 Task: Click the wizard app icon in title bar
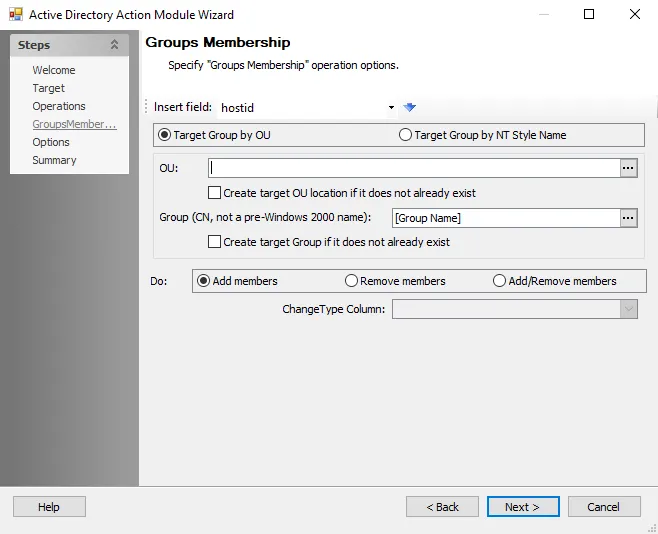click(16, 14)
